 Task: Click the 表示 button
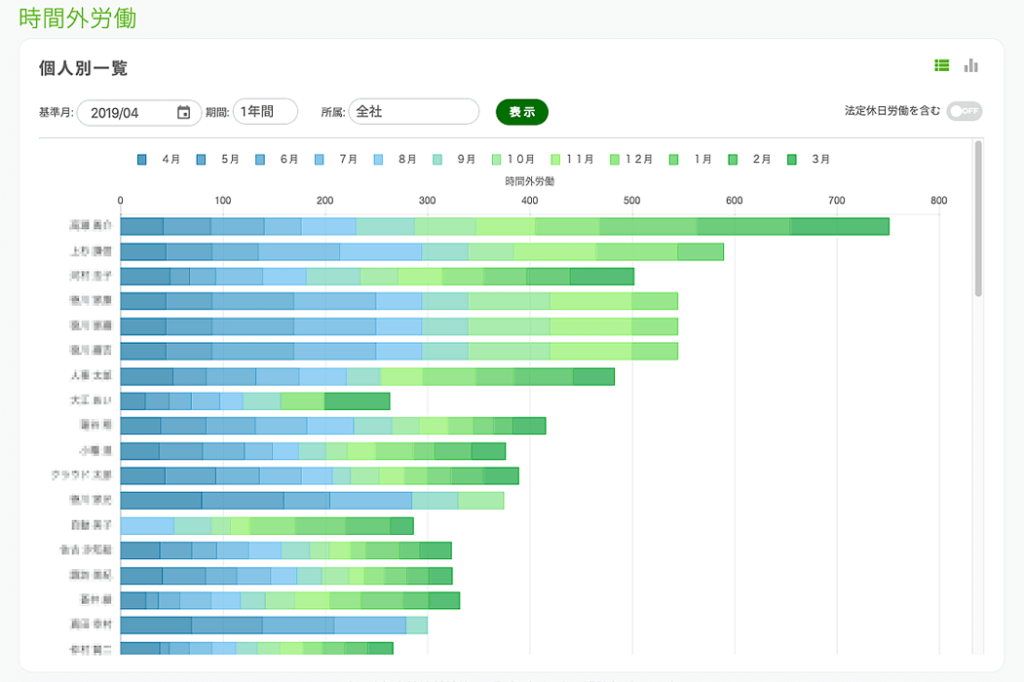coord(522,112)
